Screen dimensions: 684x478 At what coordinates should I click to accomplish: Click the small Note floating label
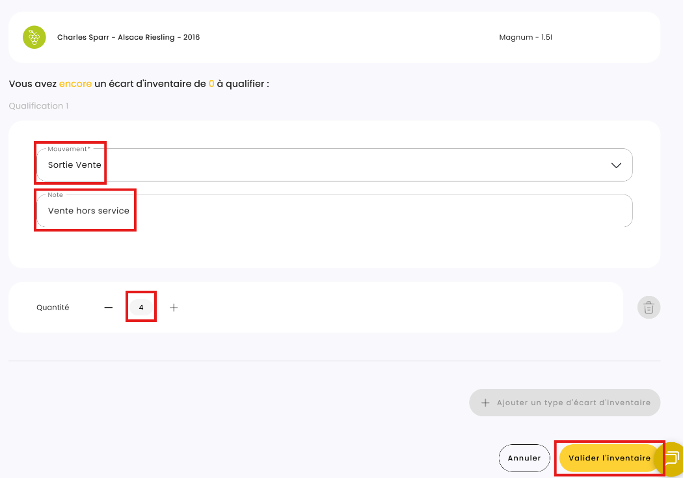pos(55,194)
